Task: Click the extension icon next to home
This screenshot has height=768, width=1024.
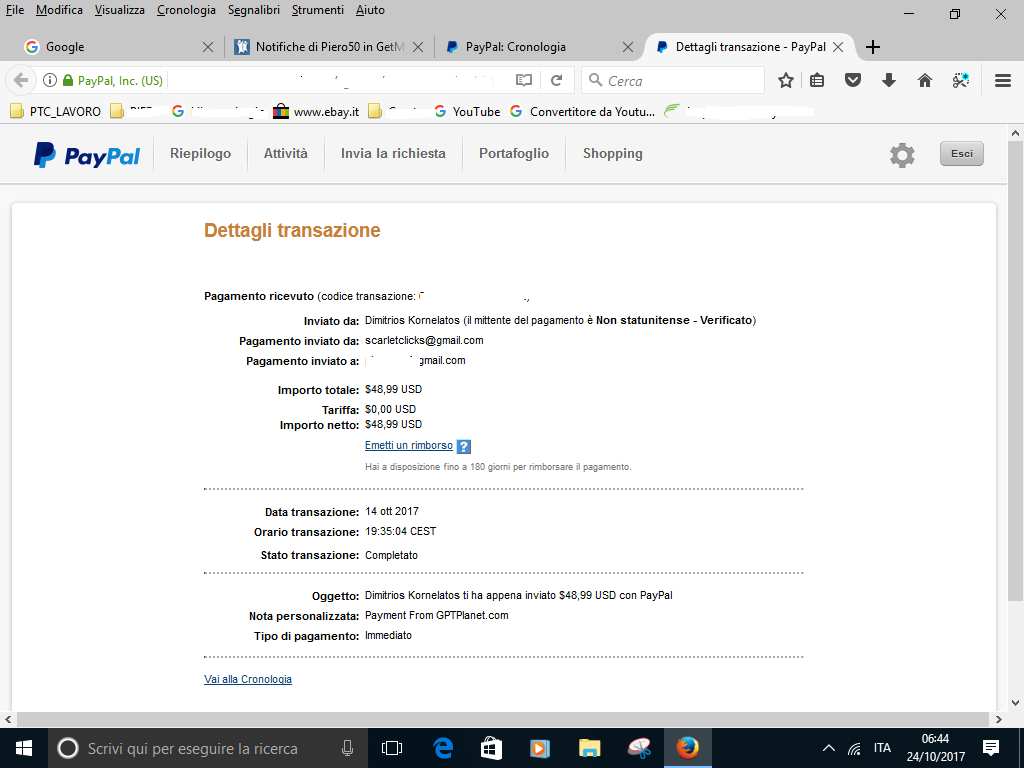Action: (x=961, y=80)
